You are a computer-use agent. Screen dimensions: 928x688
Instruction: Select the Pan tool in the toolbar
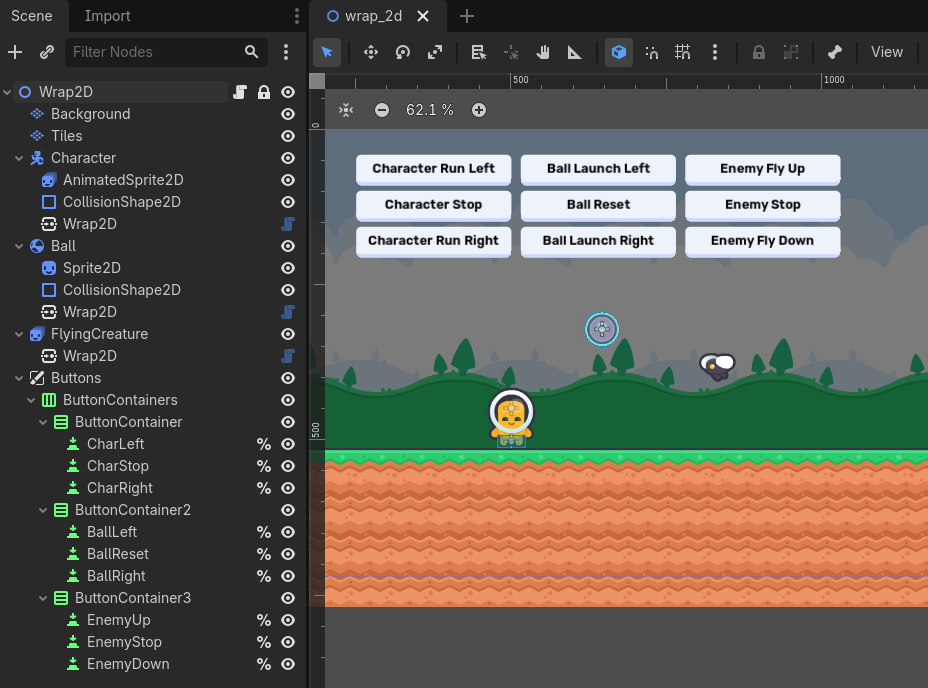click(x=543, y=52)
